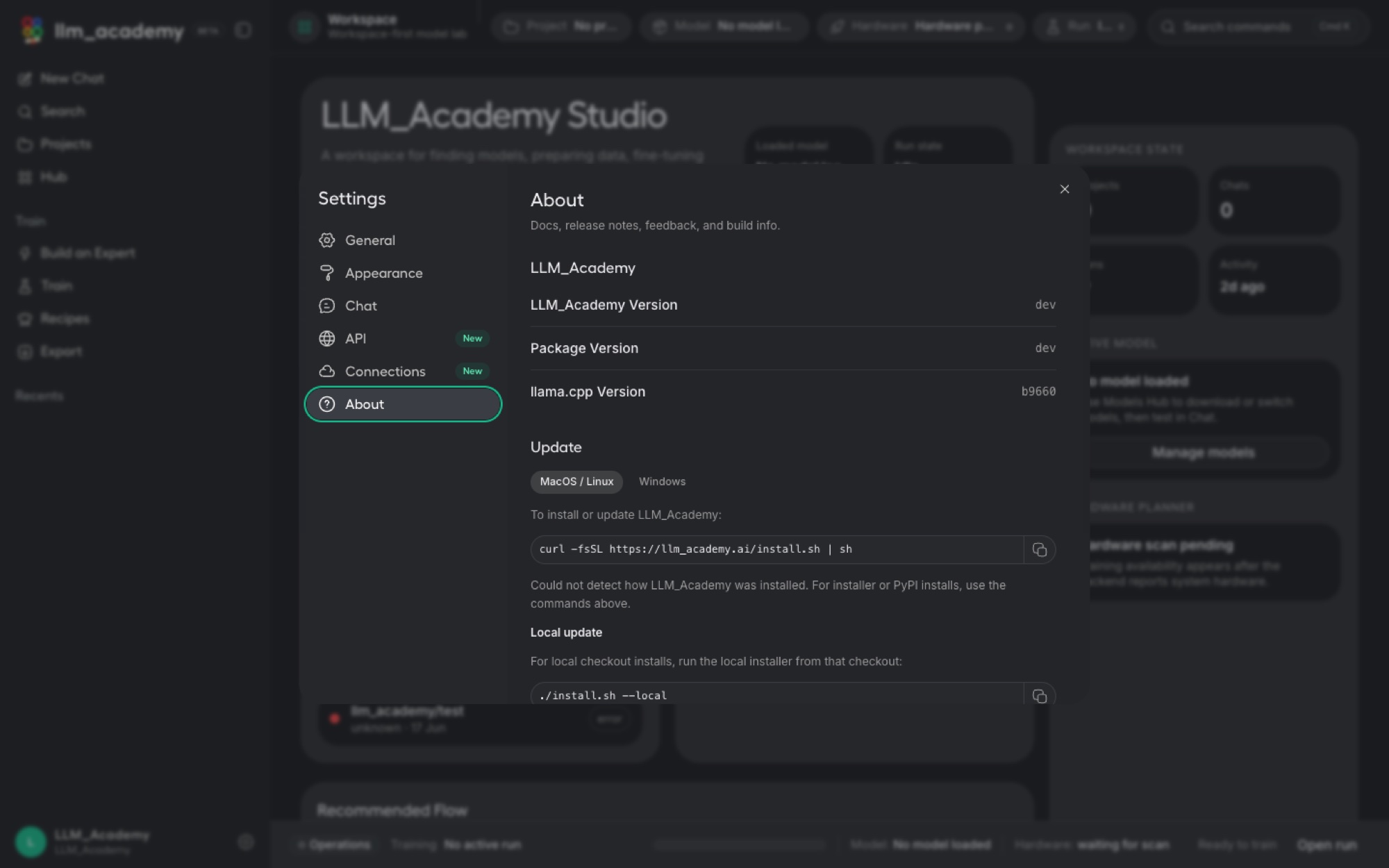Click the training progress bar in status bar
Viewport: 1389px width, 868px height.
coord(740,844)
